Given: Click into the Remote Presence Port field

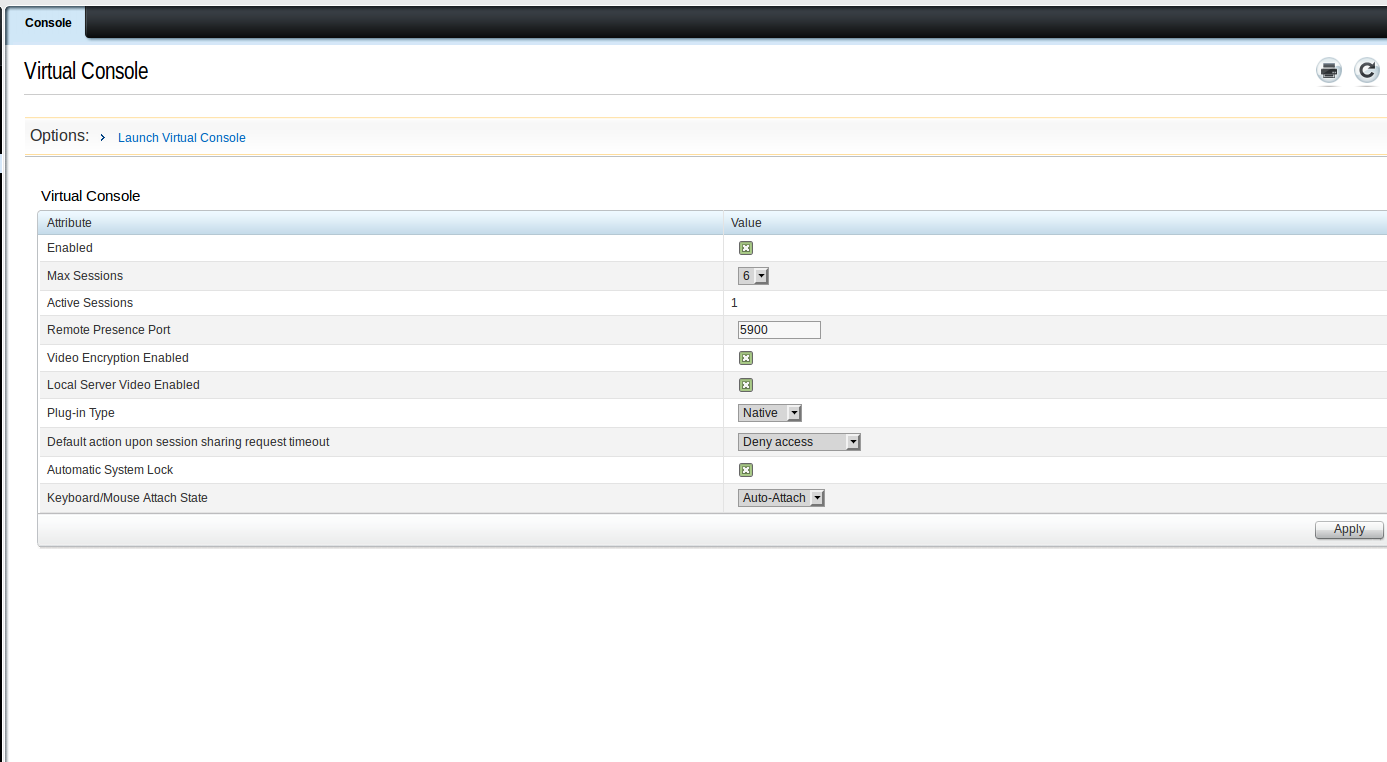Looking at the screenshot, I should (x=779, y=330).
